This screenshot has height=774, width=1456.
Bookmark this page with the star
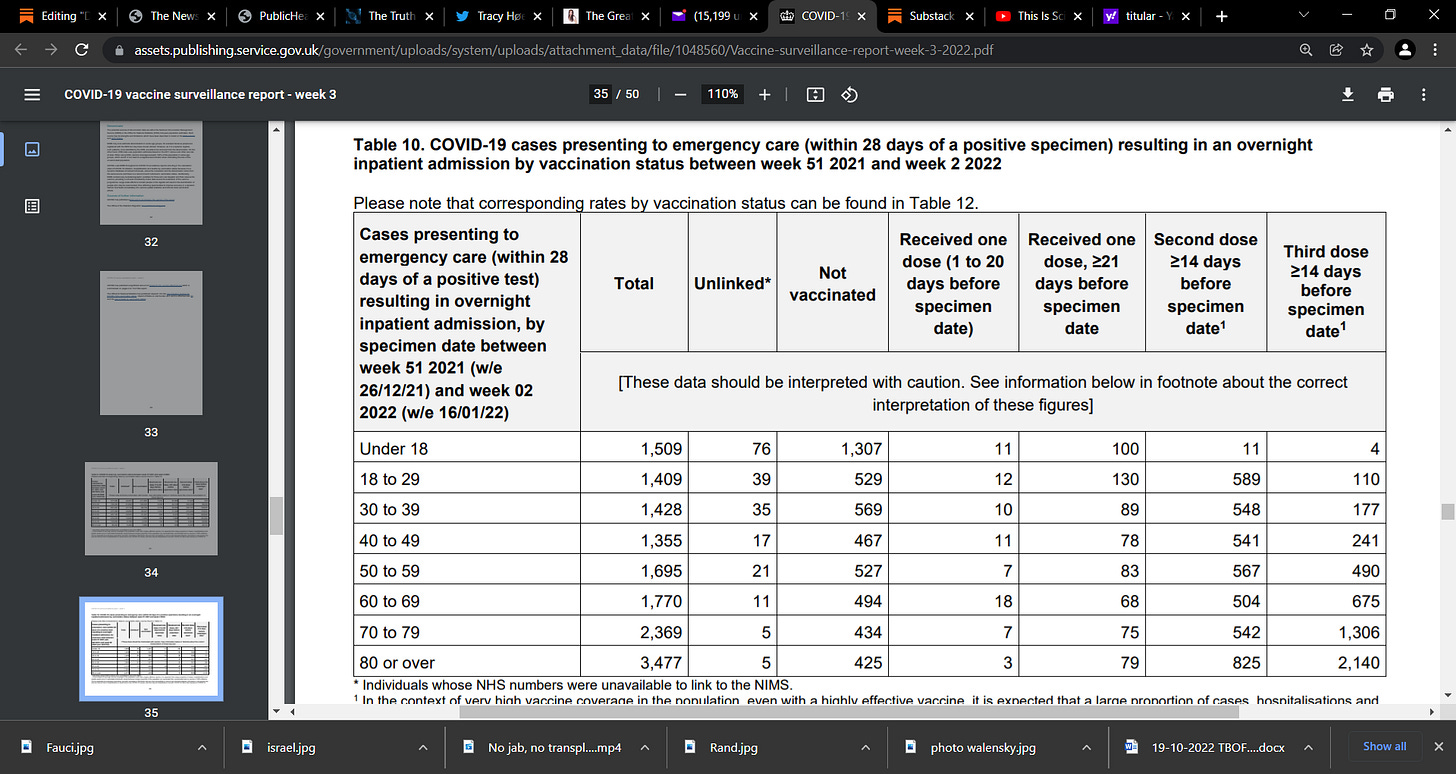1366,49
